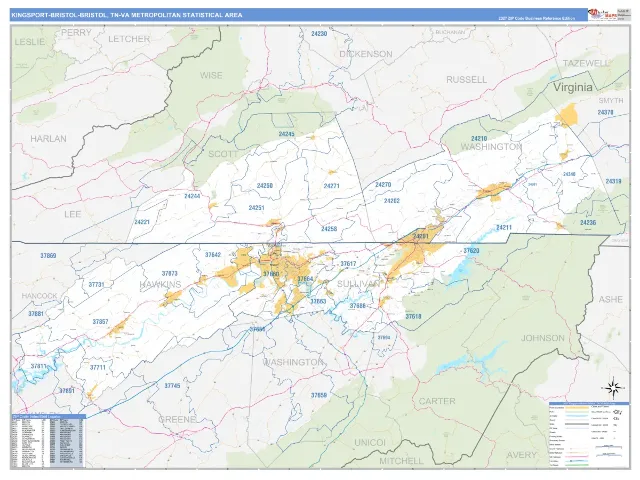Select ZIP code 24245
Screen dimensions: 640x480
click(287, 134)
